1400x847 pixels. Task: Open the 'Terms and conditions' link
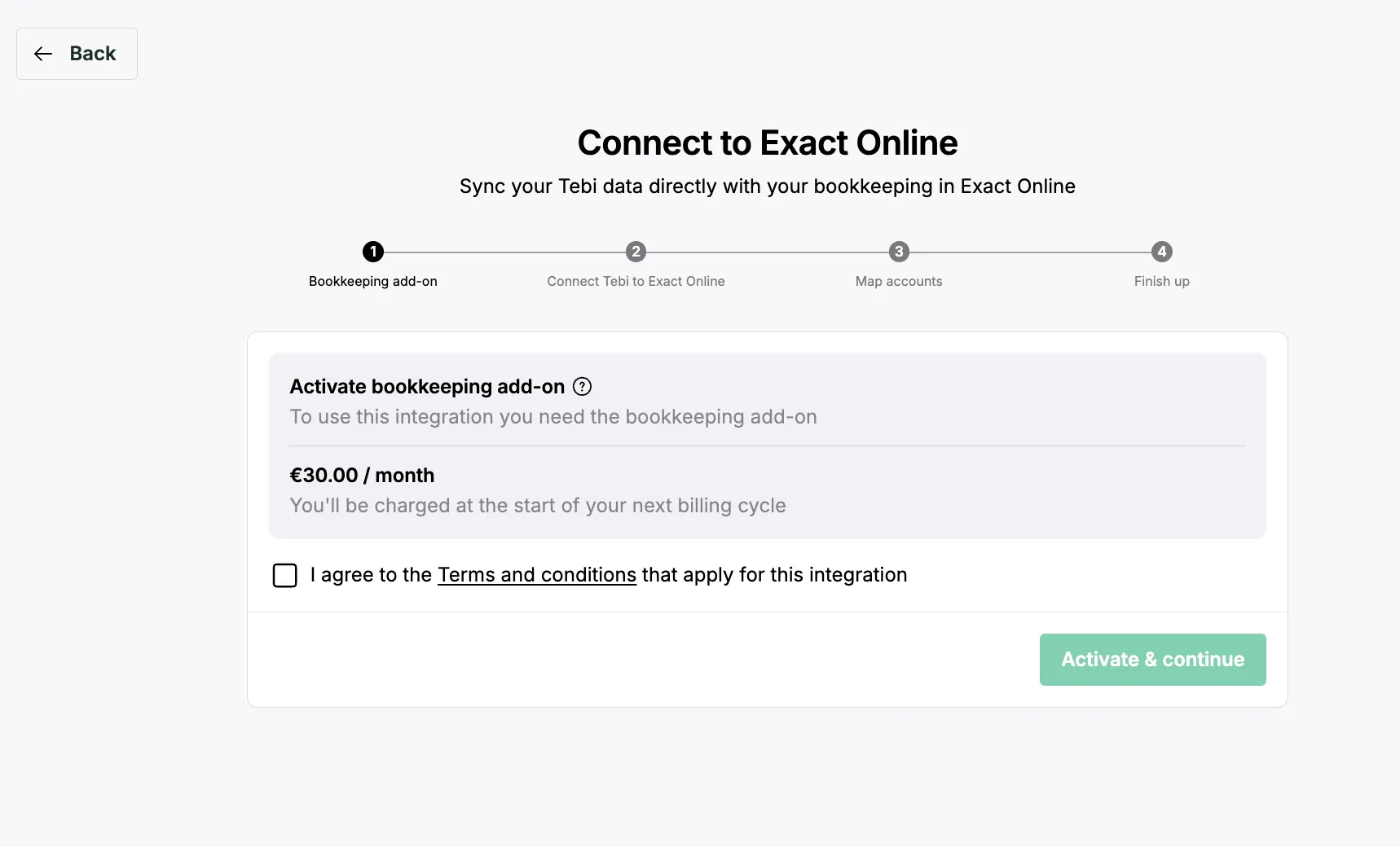coord(537,575)
